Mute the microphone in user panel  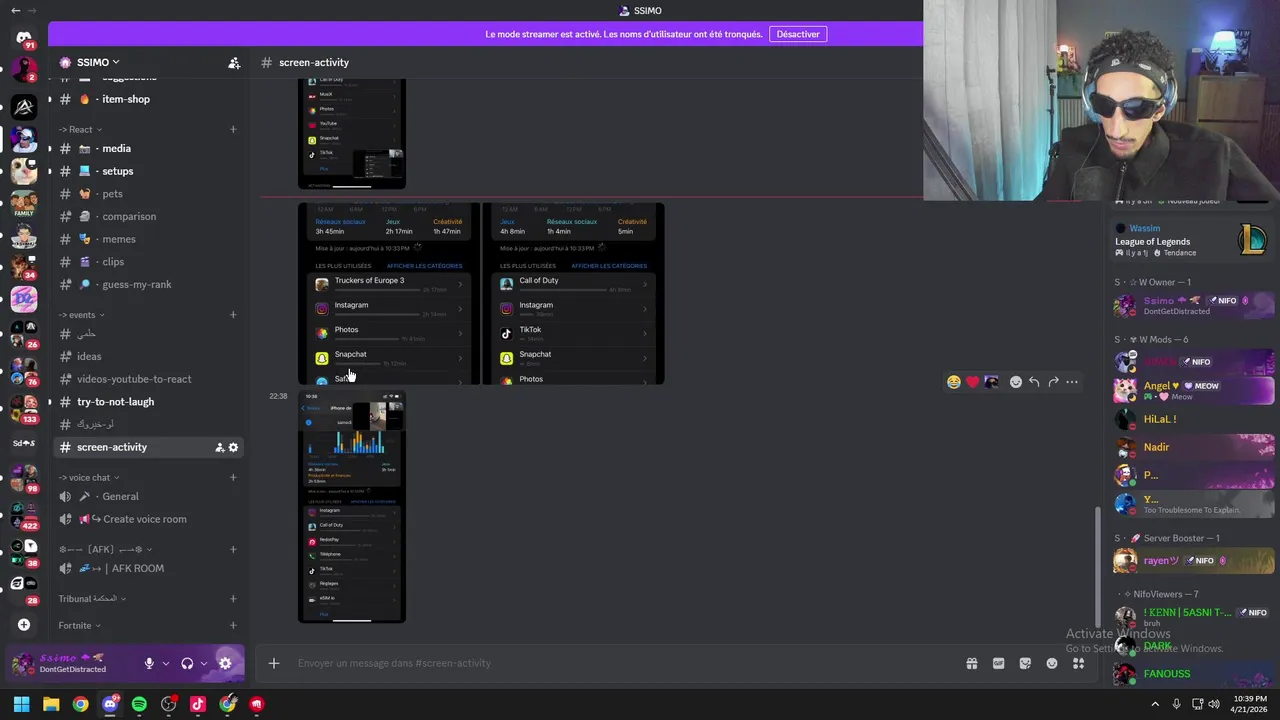point(149,663)
